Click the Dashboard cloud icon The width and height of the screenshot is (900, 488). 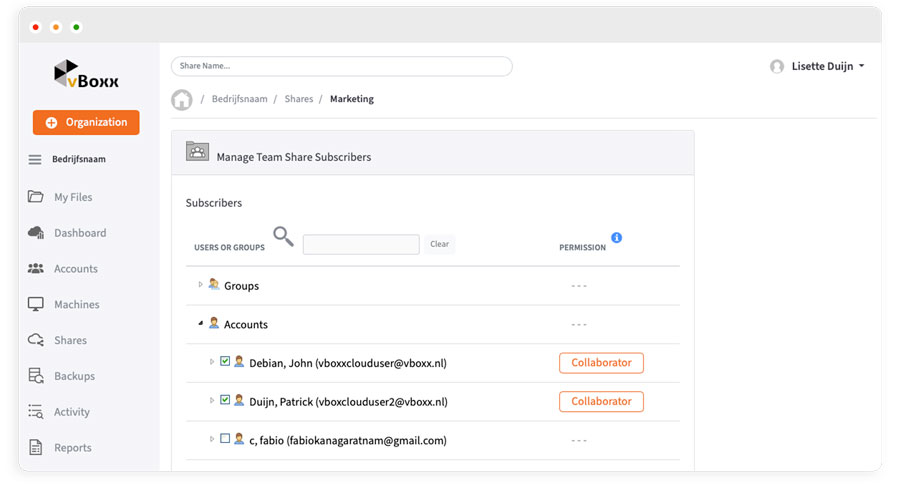(36, 233)
